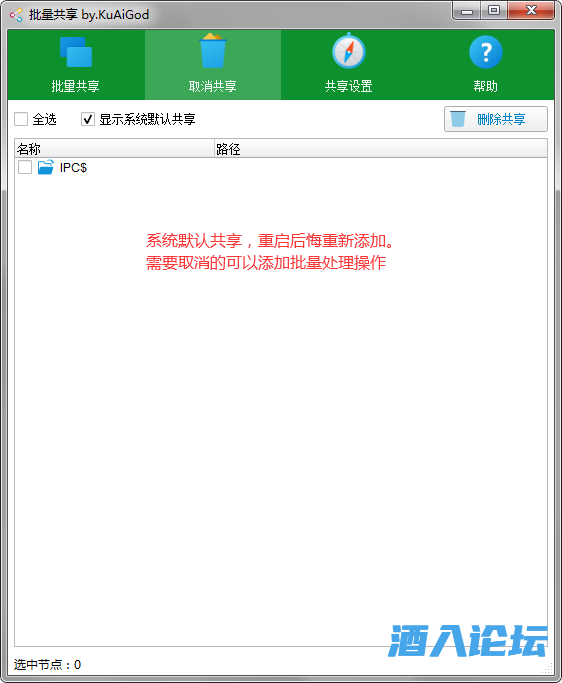562x683 pixels.
Task: Check the IPC$ row checkbox
Action: pyautogui.click(x=25, y=167)
